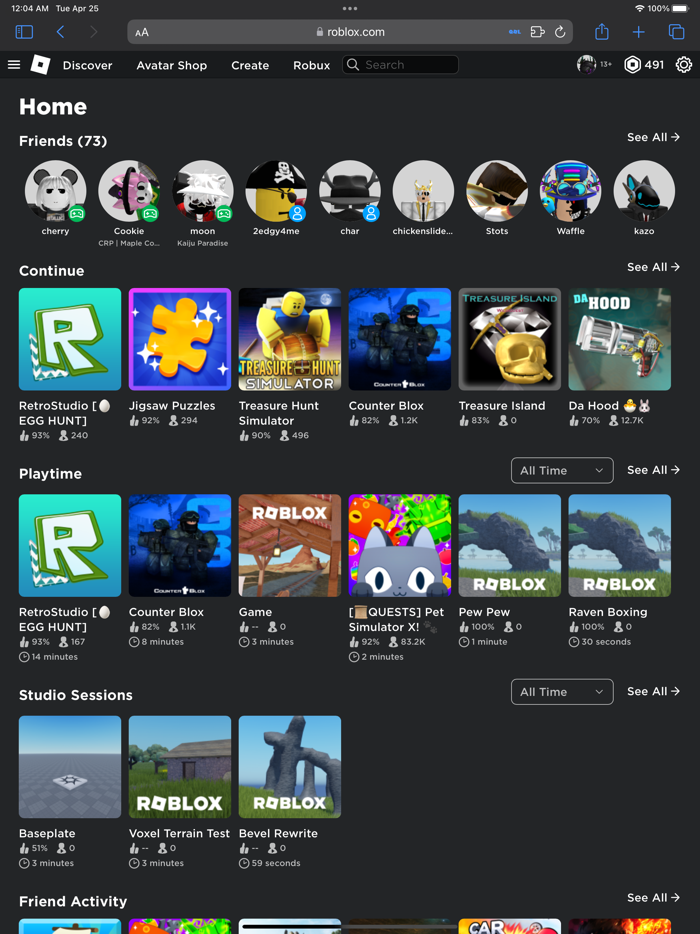Open Bevel Rewrite studio thumbnail
700x934 pixels.
(290, 767)
